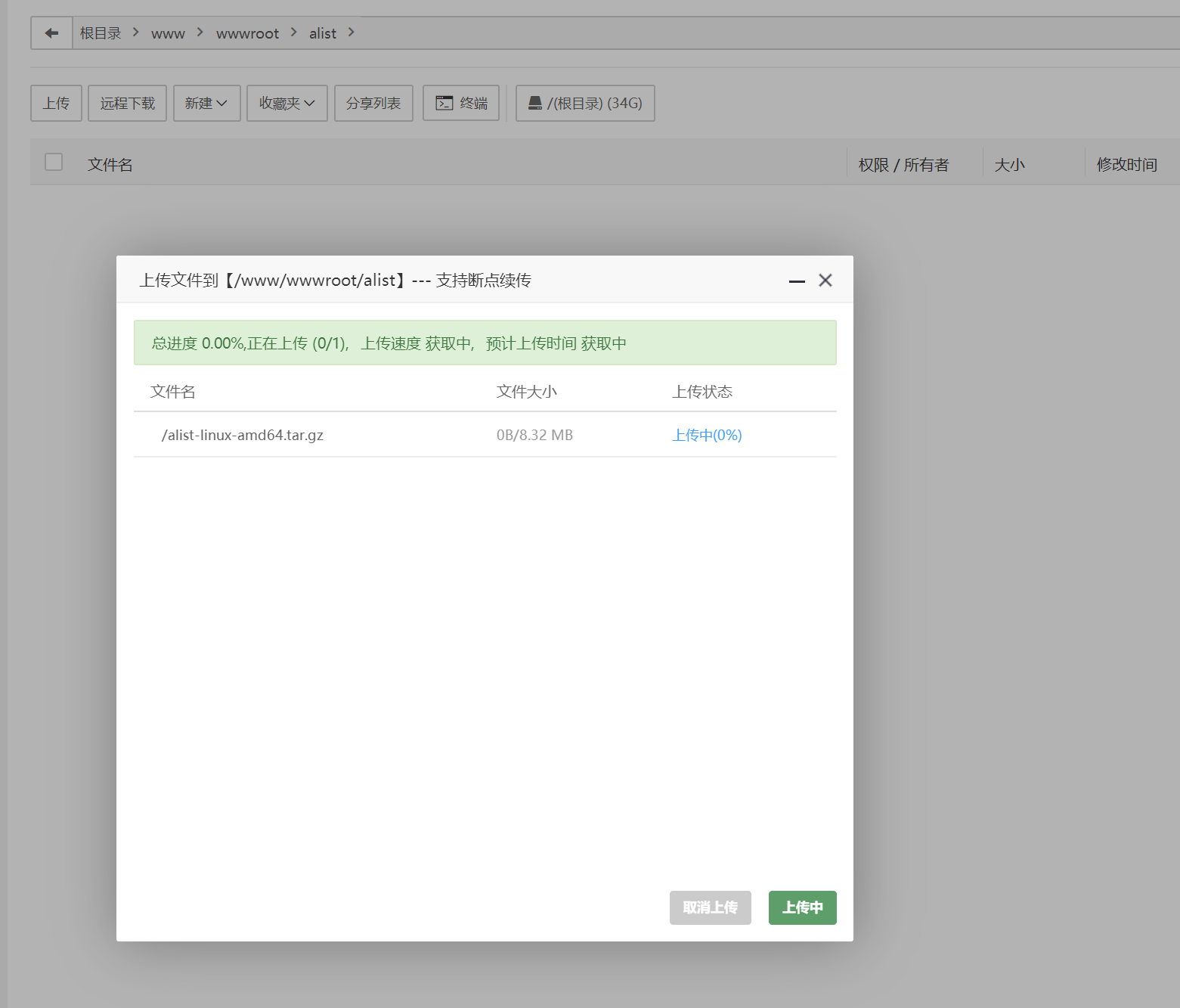
Task: Open the 分享列表 share list
Action: pyautogui.click(x=373, y=103)
